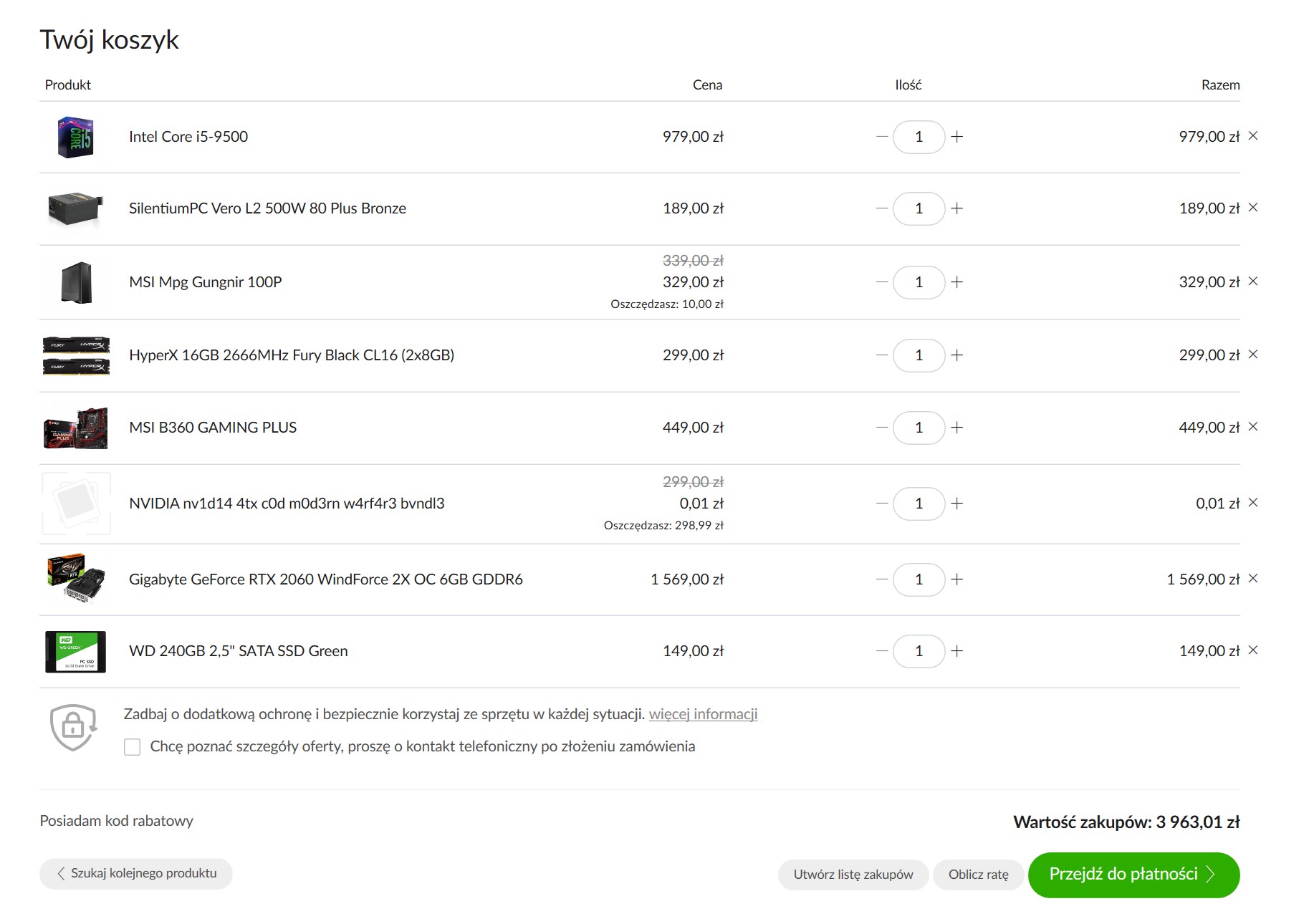Remove WD 240GB SATA SSD Green from cart
The width and height of the screenshot is (1309, 924).
[x=1253, y=650]
